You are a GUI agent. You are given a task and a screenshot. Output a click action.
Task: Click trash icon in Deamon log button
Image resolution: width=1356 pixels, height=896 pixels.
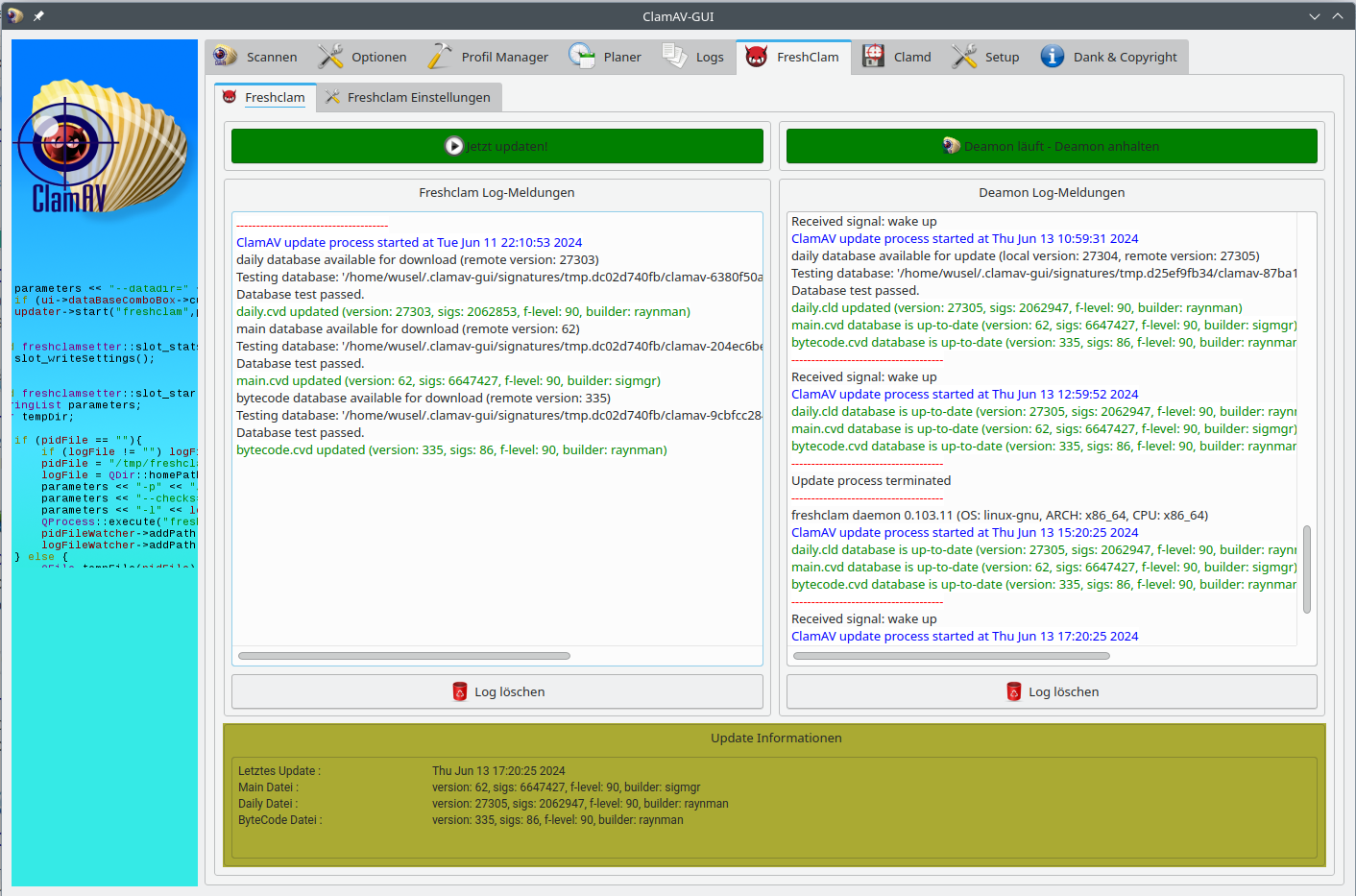click(1014, 691)
